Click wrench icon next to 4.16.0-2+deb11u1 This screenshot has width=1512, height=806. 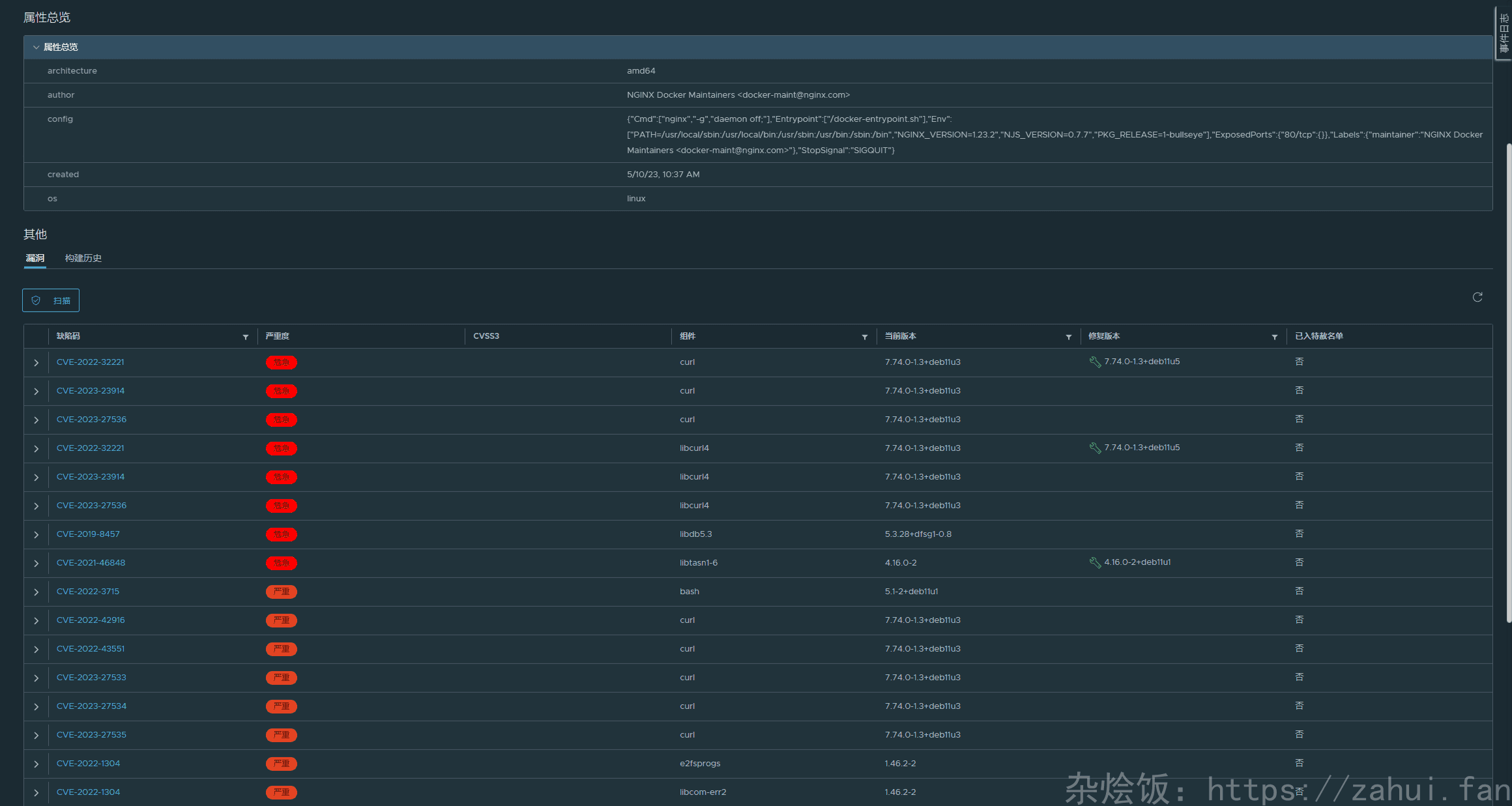click(x=1095, y=562)
